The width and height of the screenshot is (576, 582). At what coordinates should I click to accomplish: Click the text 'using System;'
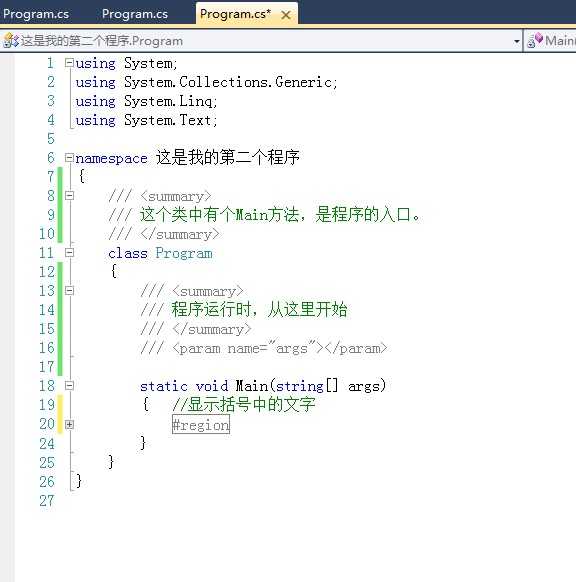pos(127,63)
